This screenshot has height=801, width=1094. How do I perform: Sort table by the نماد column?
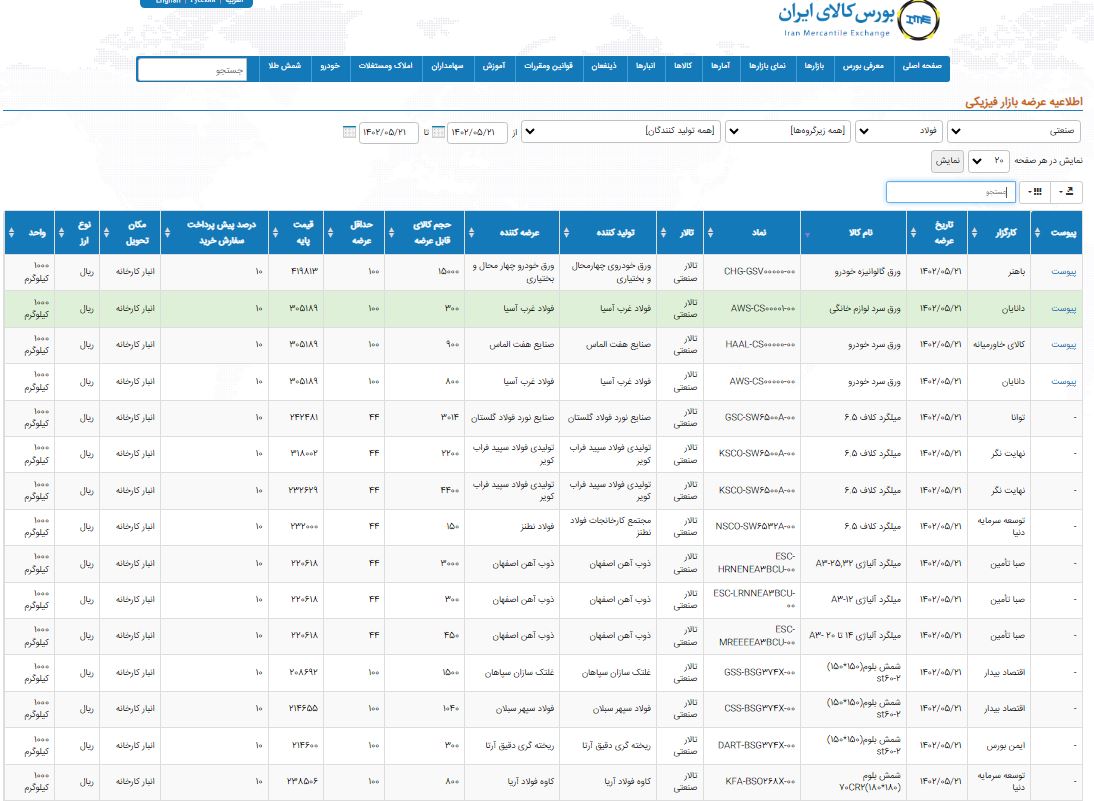751,232
